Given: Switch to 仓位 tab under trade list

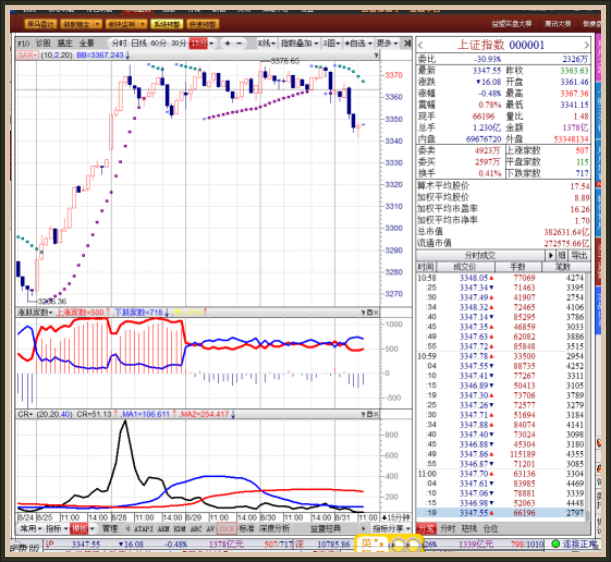Looking at the screenshot, I should click(490, 528).
